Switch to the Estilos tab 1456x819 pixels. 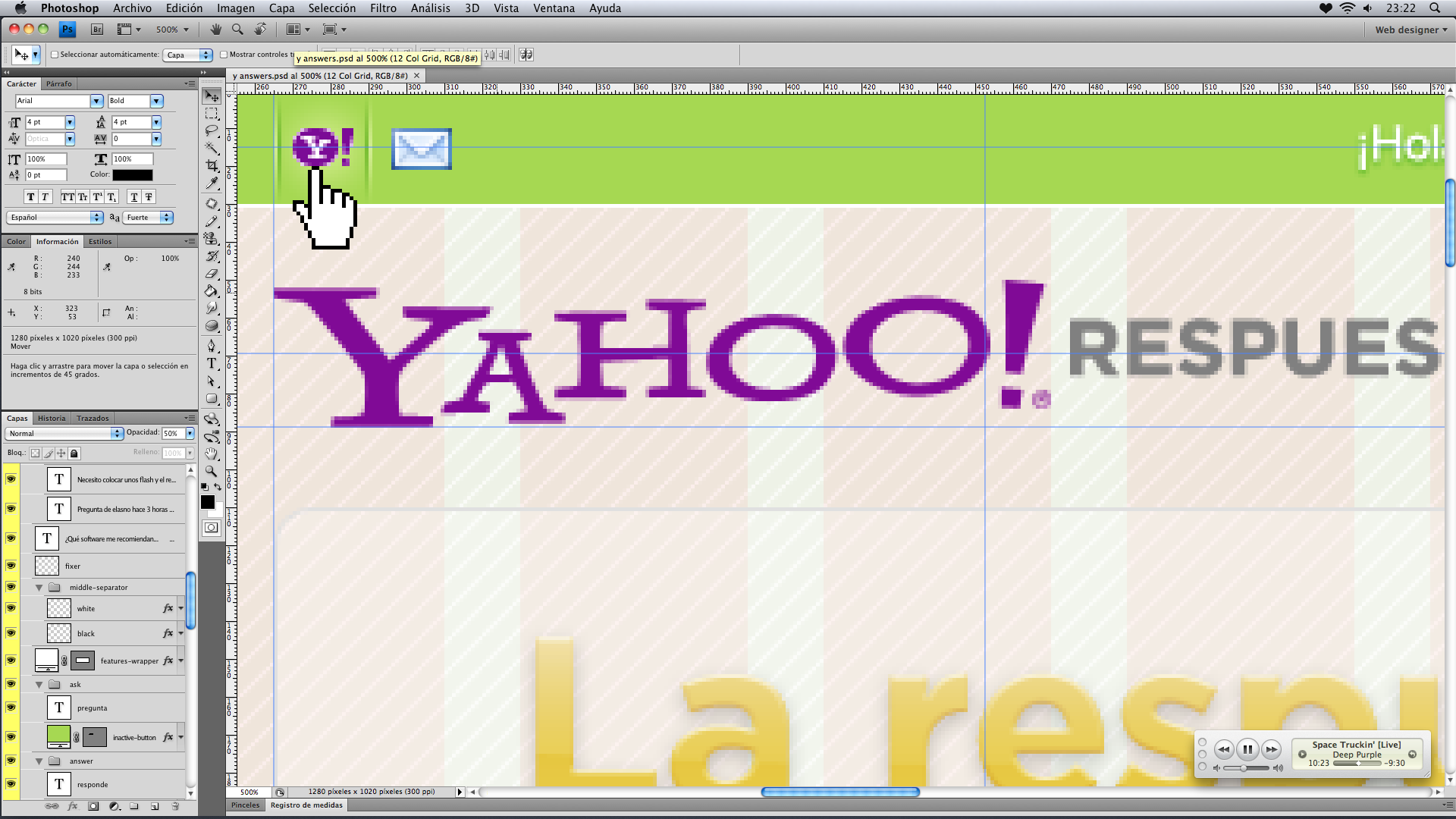tap(100, 242)
